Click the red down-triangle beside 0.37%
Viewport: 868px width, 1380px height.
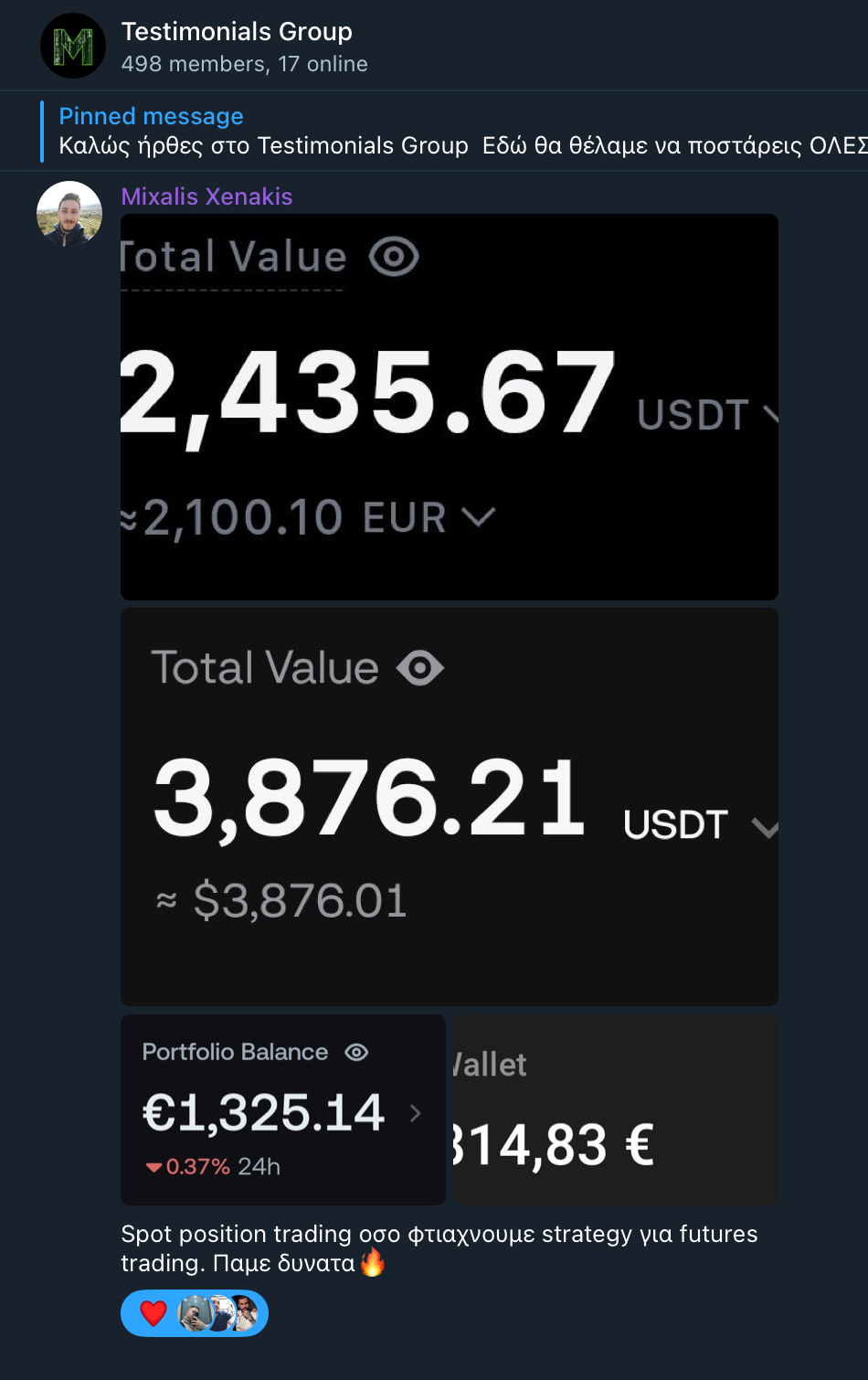pos(153,1167)
